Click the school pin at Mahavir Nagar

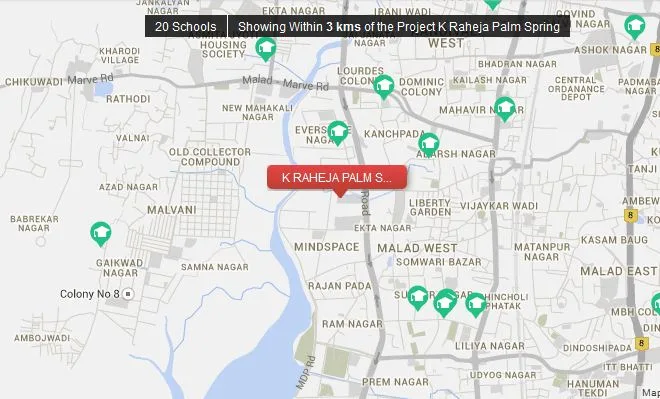point(504,109)
